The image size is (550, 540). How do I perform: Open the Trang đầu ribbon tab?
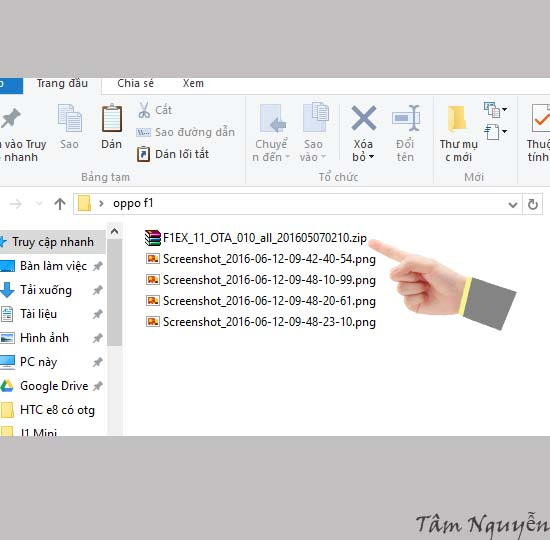tap(62, 84)
